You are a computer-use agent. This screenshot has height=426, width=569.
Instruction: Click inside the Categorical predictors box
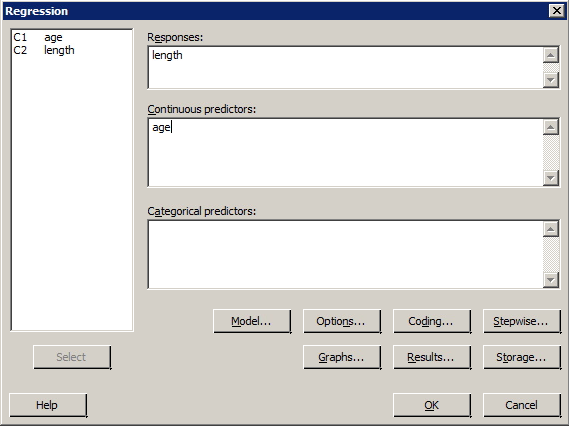pyautogui.click(x=345, y=254)
